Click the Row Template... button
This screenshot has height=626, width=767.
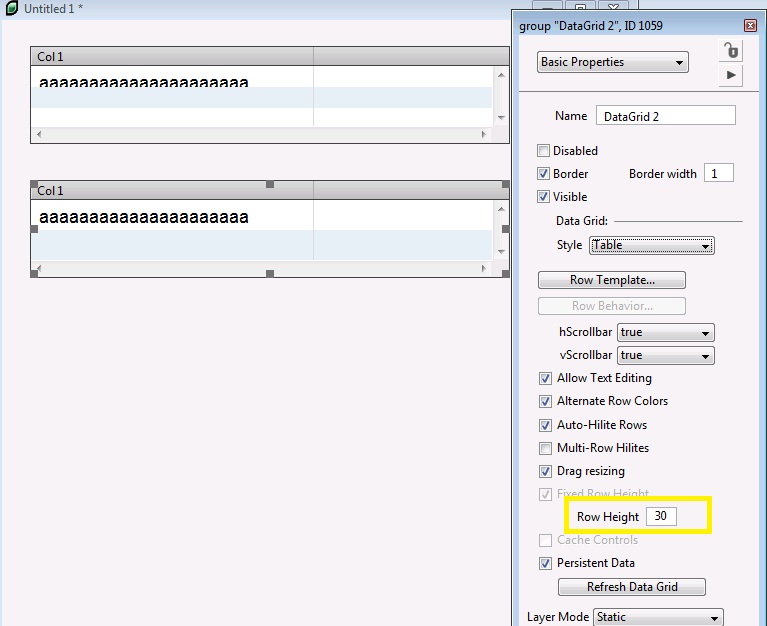click(x=611, y=280)
